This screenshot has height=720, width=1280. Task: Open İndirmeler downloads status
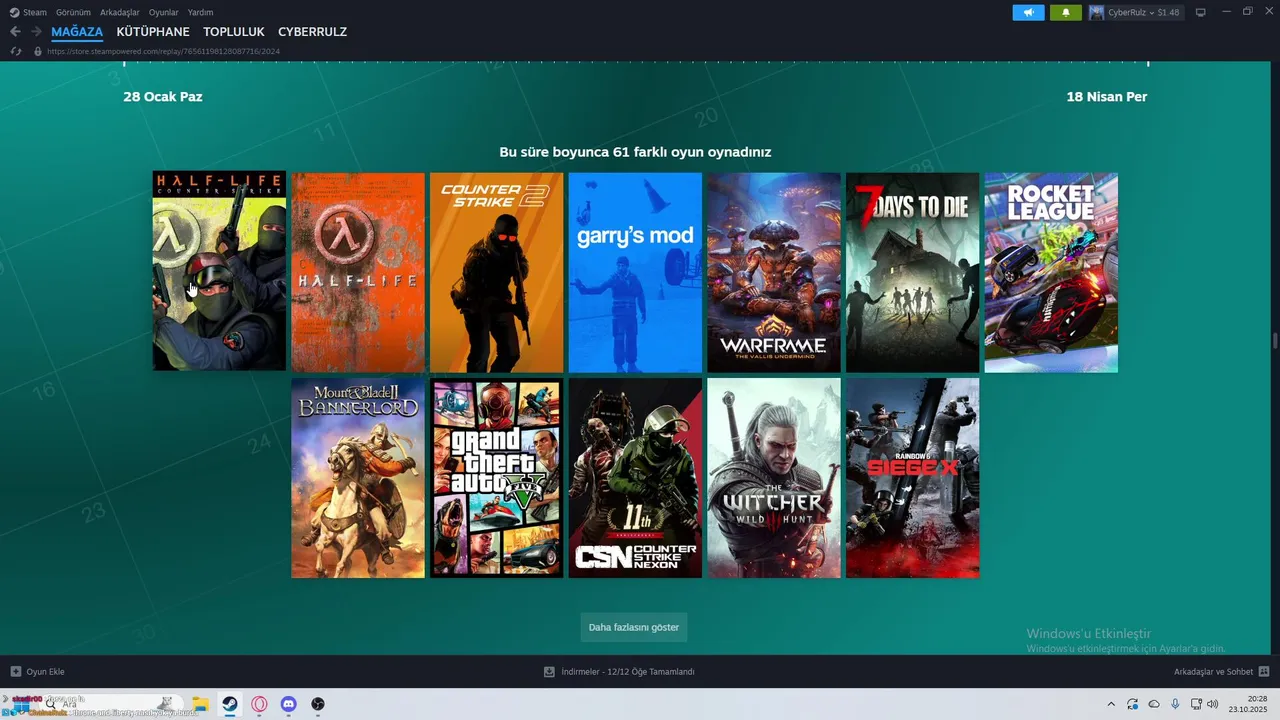(x=619, y=672)
